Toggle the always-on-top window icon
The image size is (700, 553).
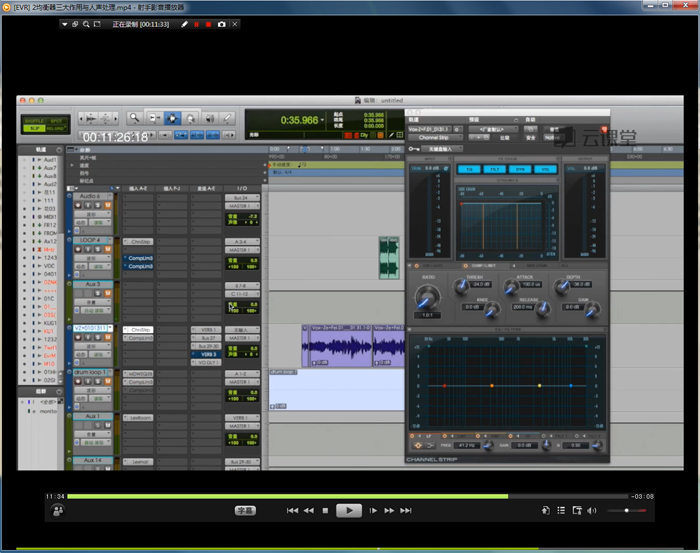[x=577, y=510]
